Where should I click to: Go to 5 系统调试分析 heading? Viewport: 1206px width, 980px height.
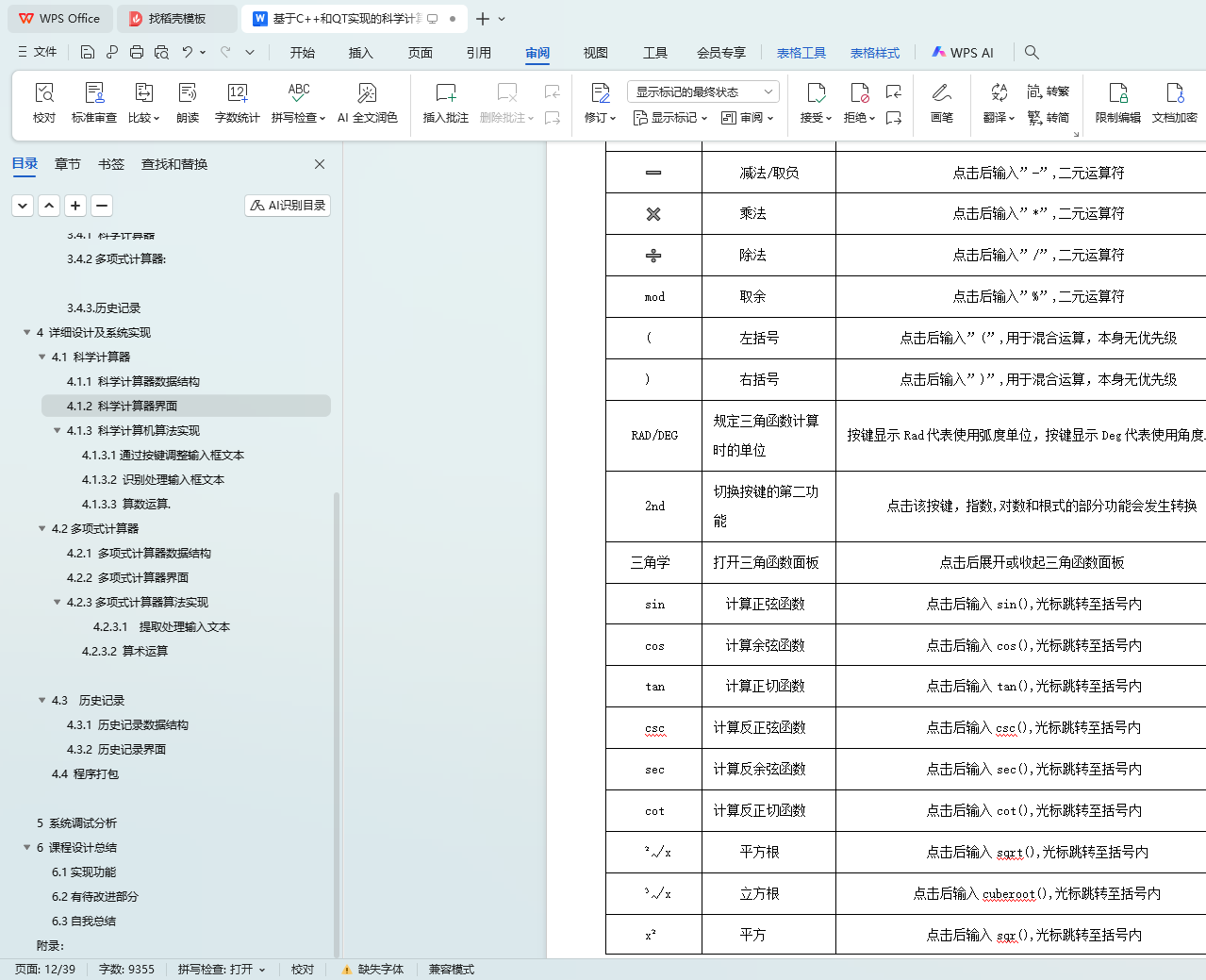coord(76,822)
